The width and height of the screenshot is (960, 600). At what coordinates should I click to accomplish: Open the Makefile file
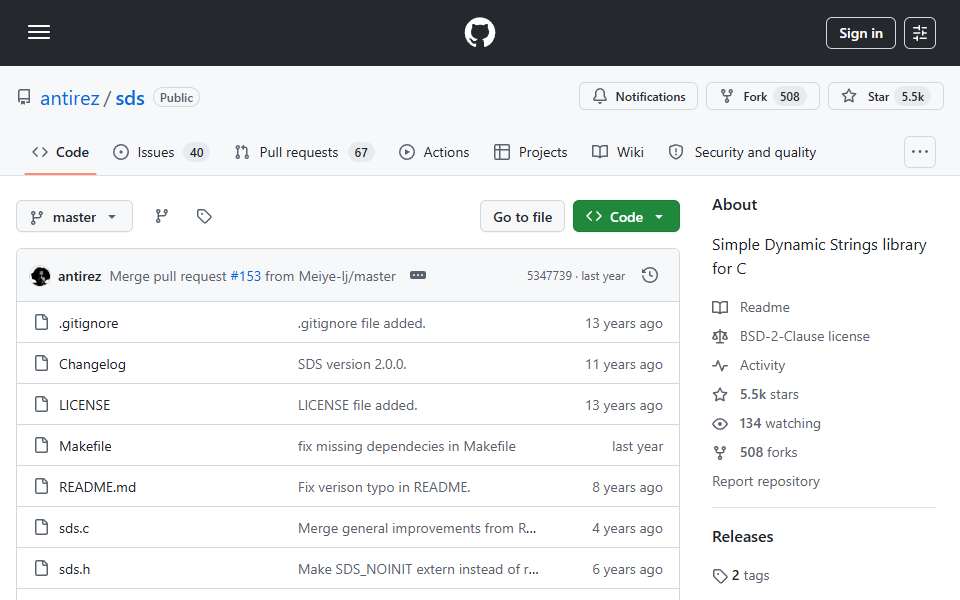85,446
